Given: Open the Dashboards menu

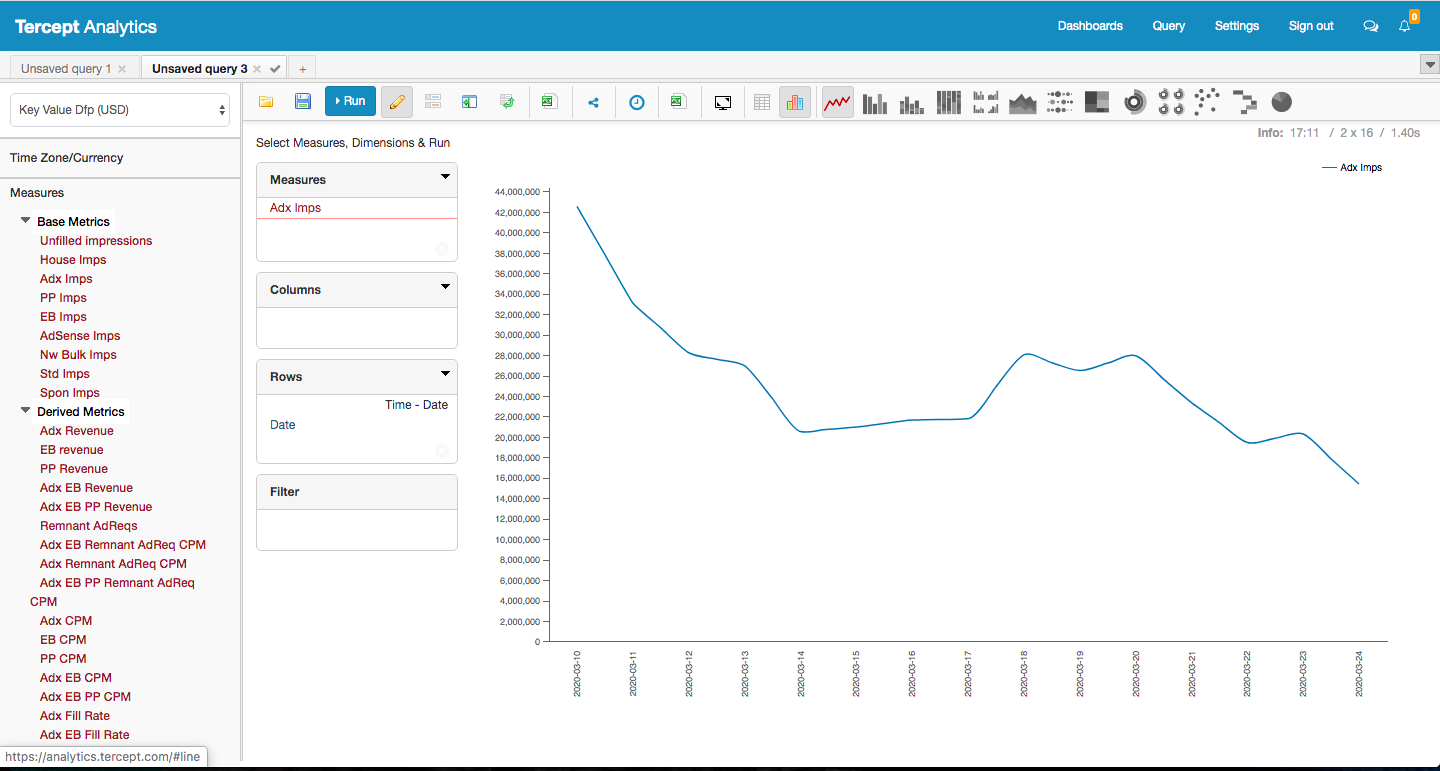Looking at the screenshot, I should point(1090,26).
